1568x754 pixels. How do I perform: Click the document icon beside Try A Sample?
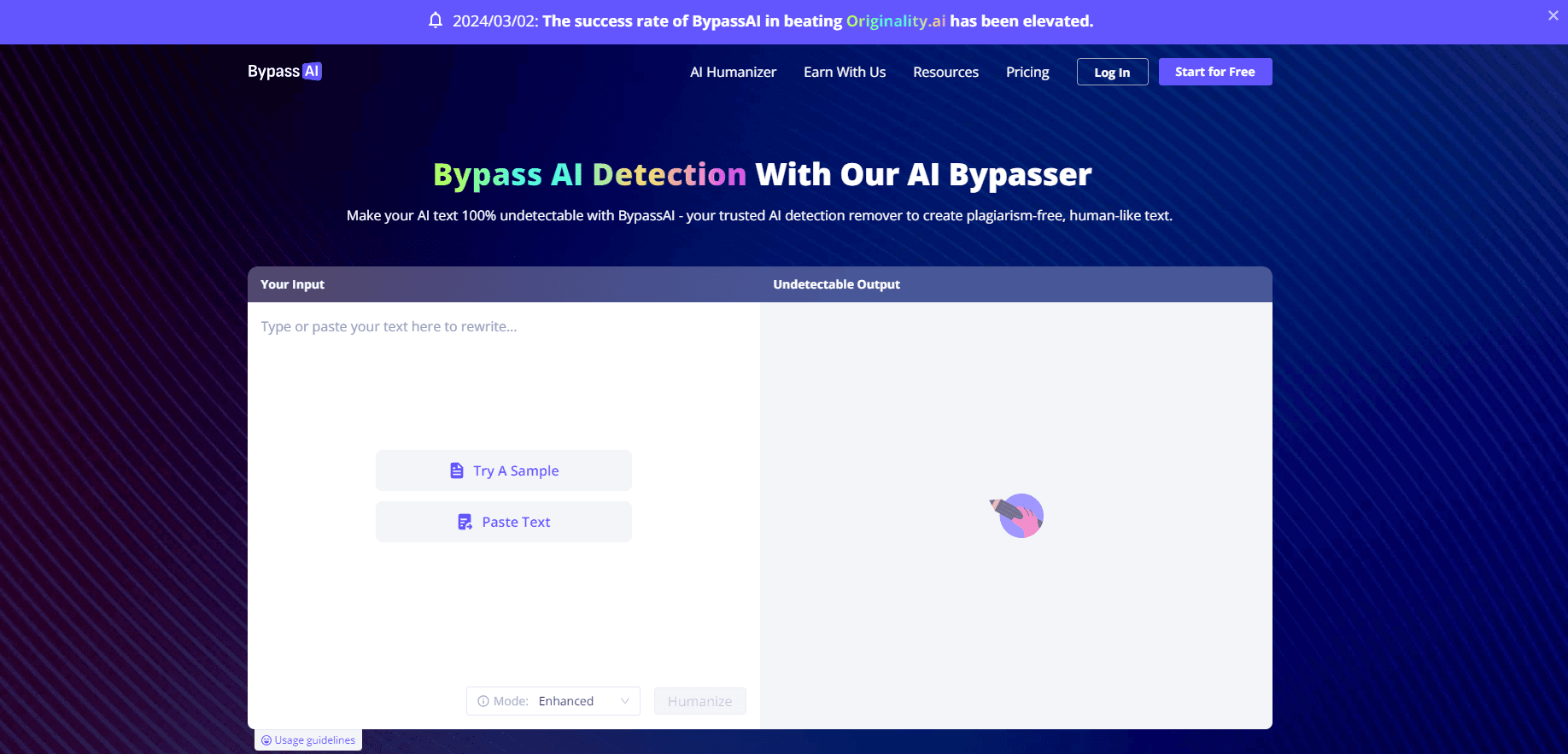[457, 471]
